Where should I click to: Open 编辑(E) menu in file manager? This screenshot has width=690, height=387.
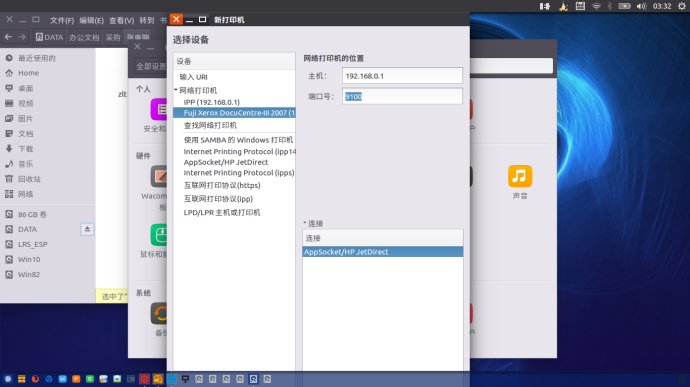click(92, 20)
